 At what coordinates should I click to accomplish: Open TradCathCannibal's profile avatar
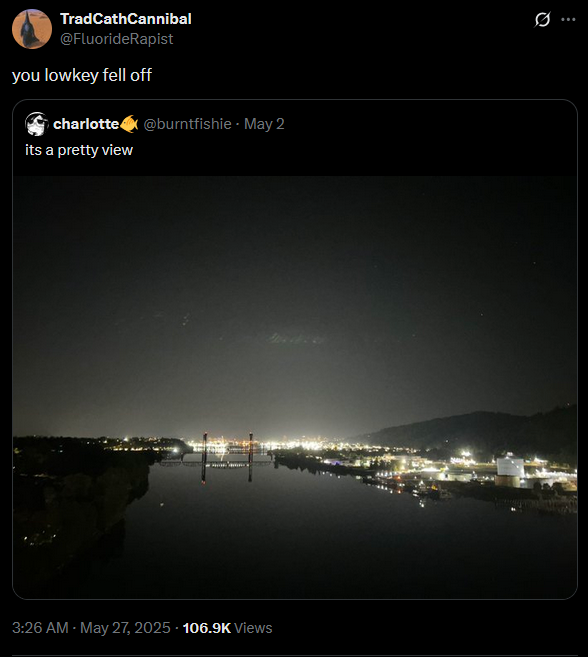[32, 29]
